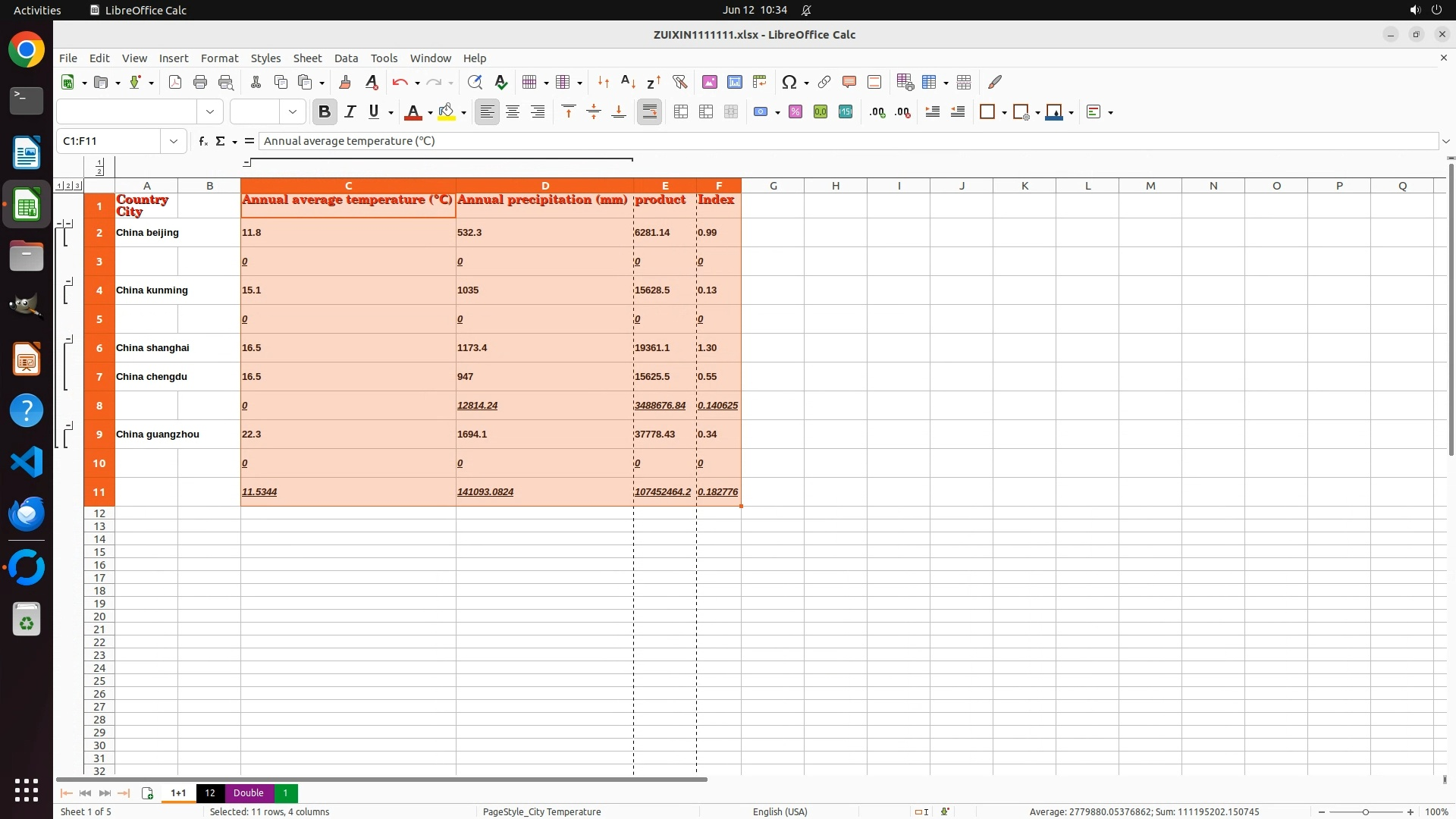Click the Format as Percent icon
1456x819 pixels.
click(795, 112)
